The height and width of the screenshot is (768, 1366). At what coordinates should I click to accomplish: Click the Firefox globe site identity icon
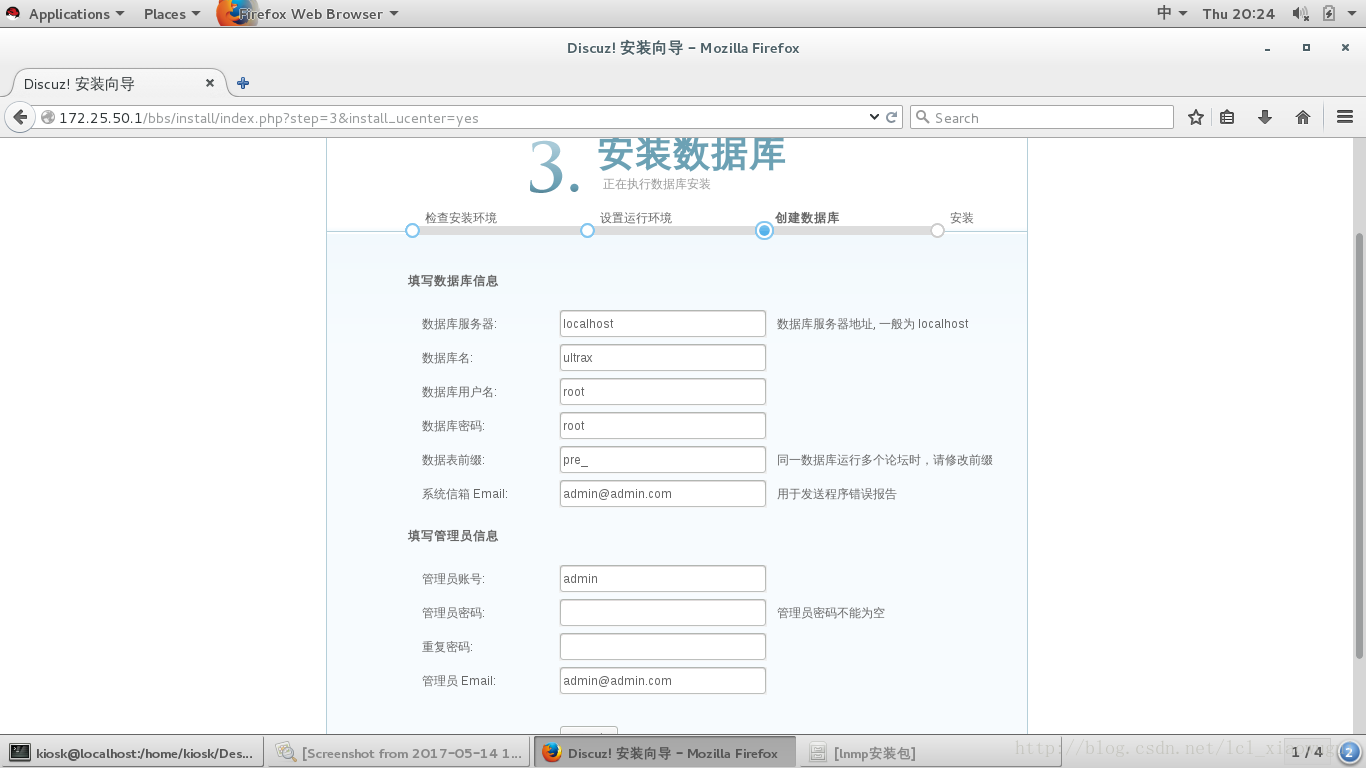pos(47,117)
